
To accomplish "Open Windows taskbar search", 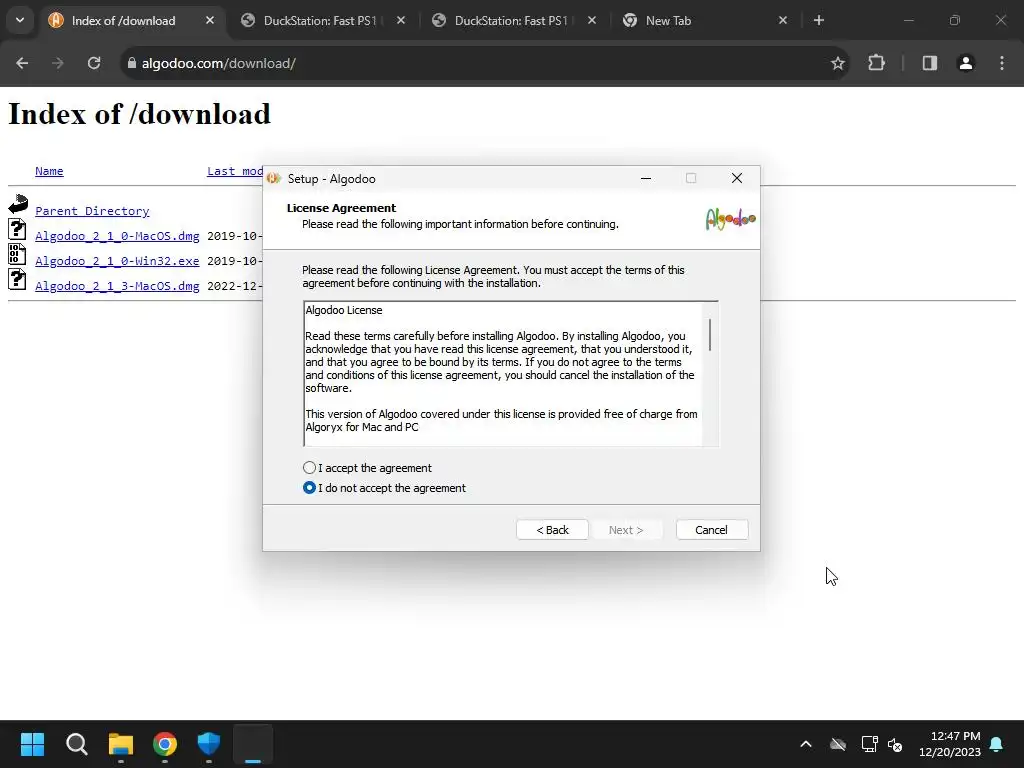I will pyautogui.click(x=76, y=744).
